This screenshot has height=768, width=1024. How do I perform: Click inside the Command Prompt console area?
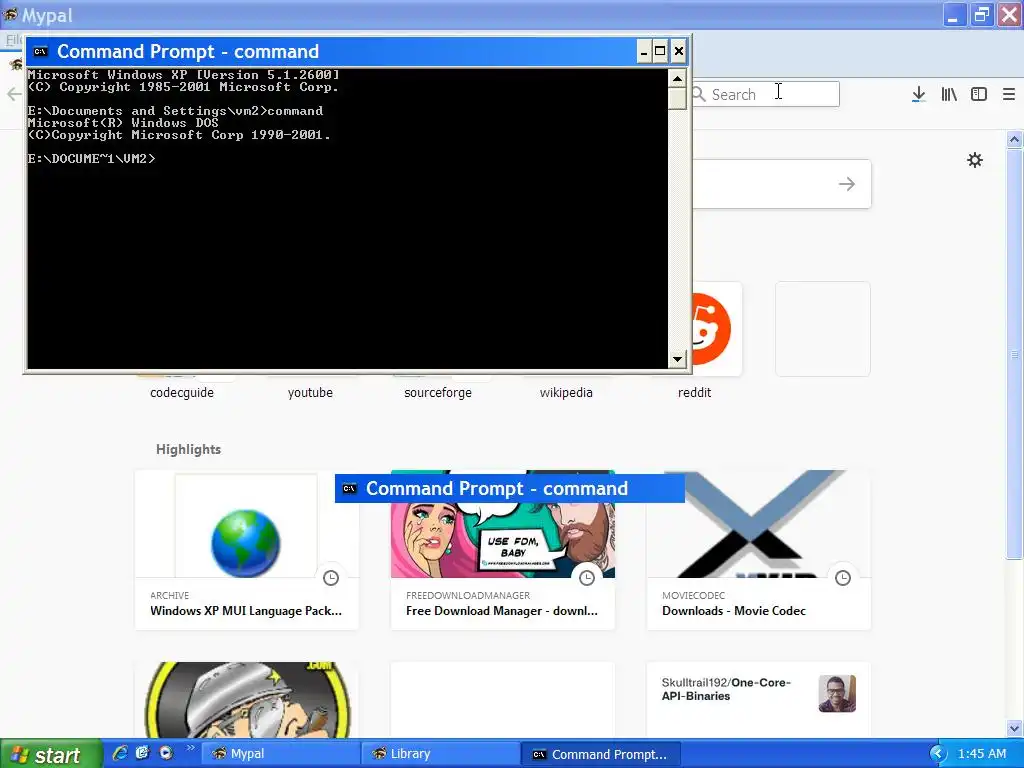pos(347,219)
